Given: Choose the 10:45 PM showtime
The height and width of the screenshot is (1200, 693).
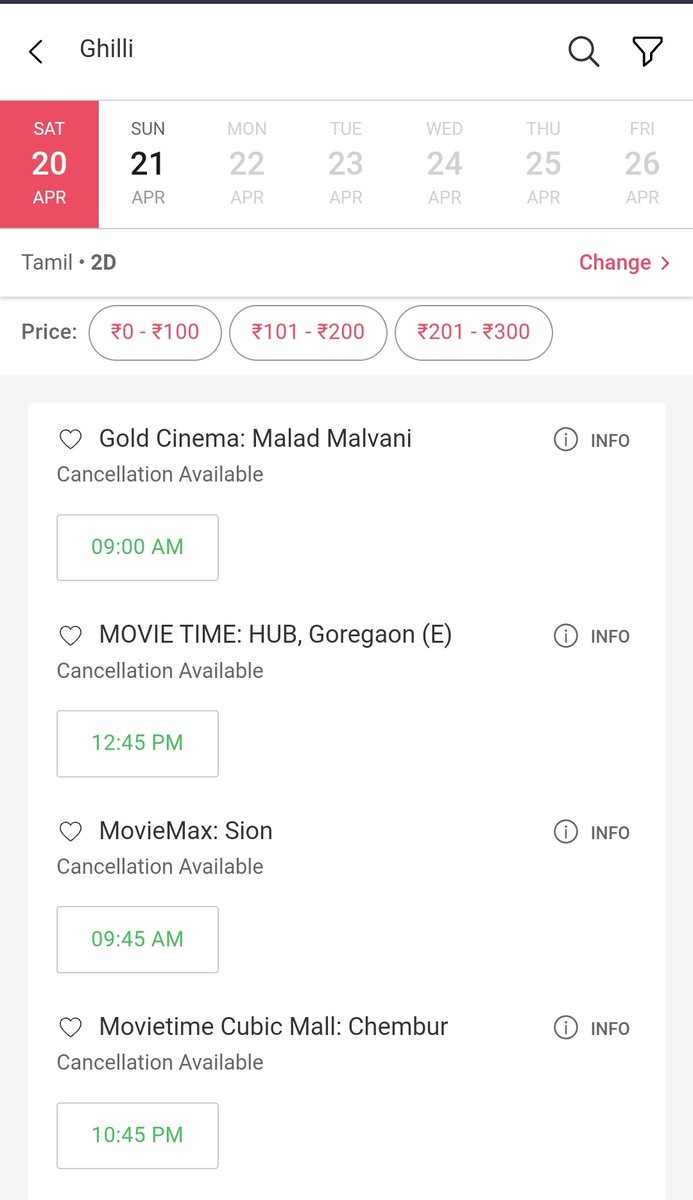Looking at the screenshot, I should click(138, 1135).
